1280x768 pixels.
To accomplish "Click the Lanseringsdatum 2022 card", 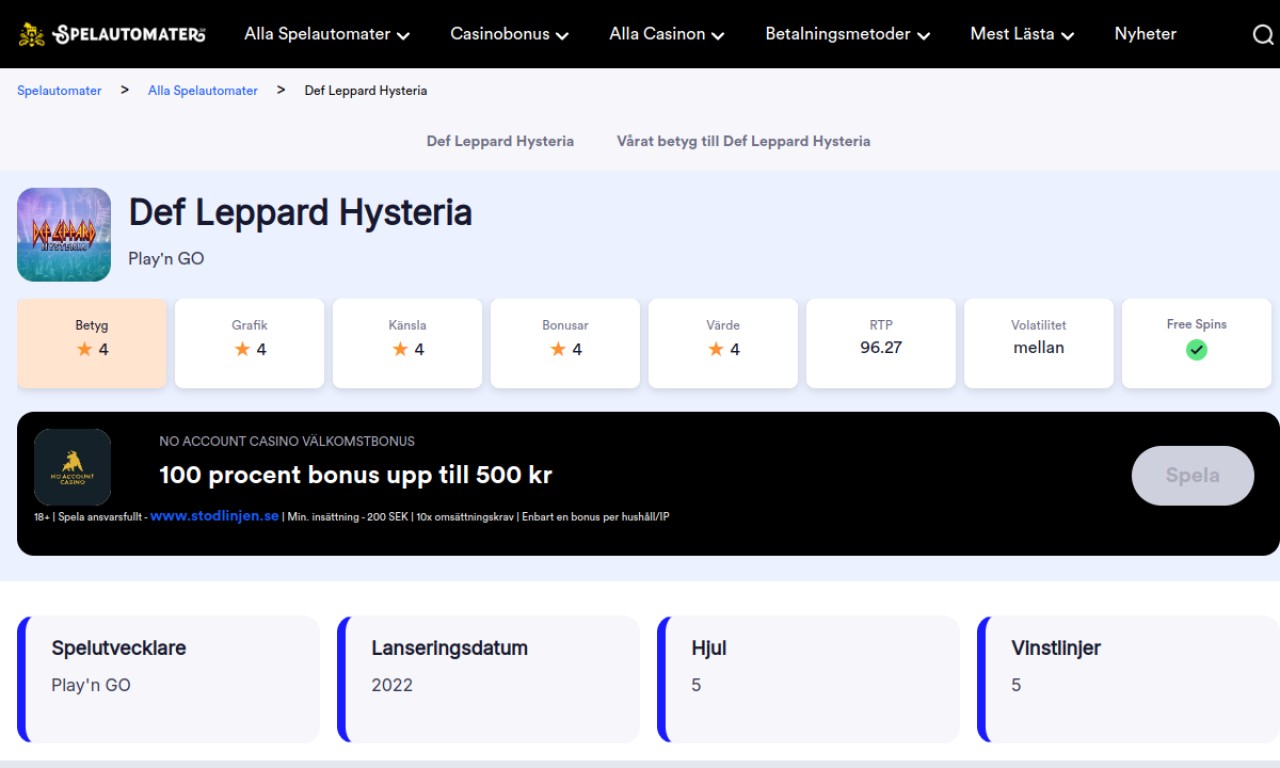I will pos(489,679).
